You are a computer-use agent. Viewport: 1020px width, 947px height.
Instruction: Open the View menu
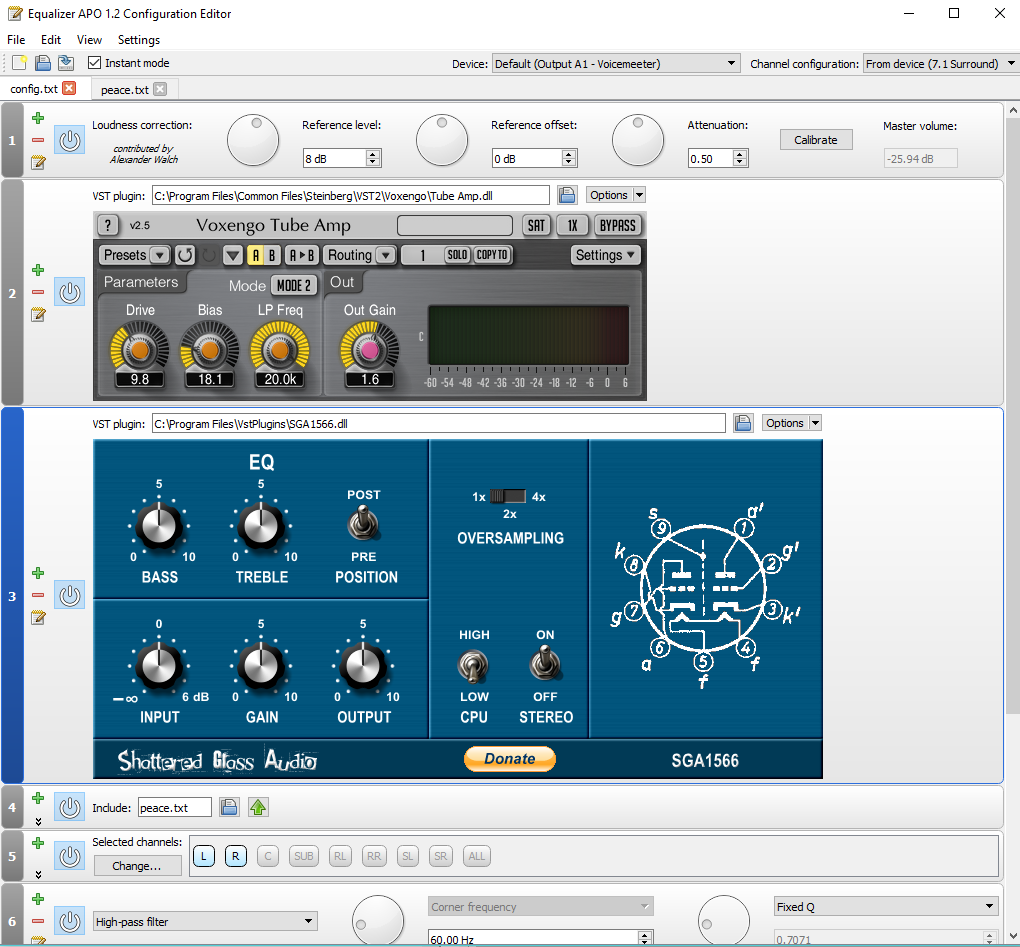[x=89, y=40]
